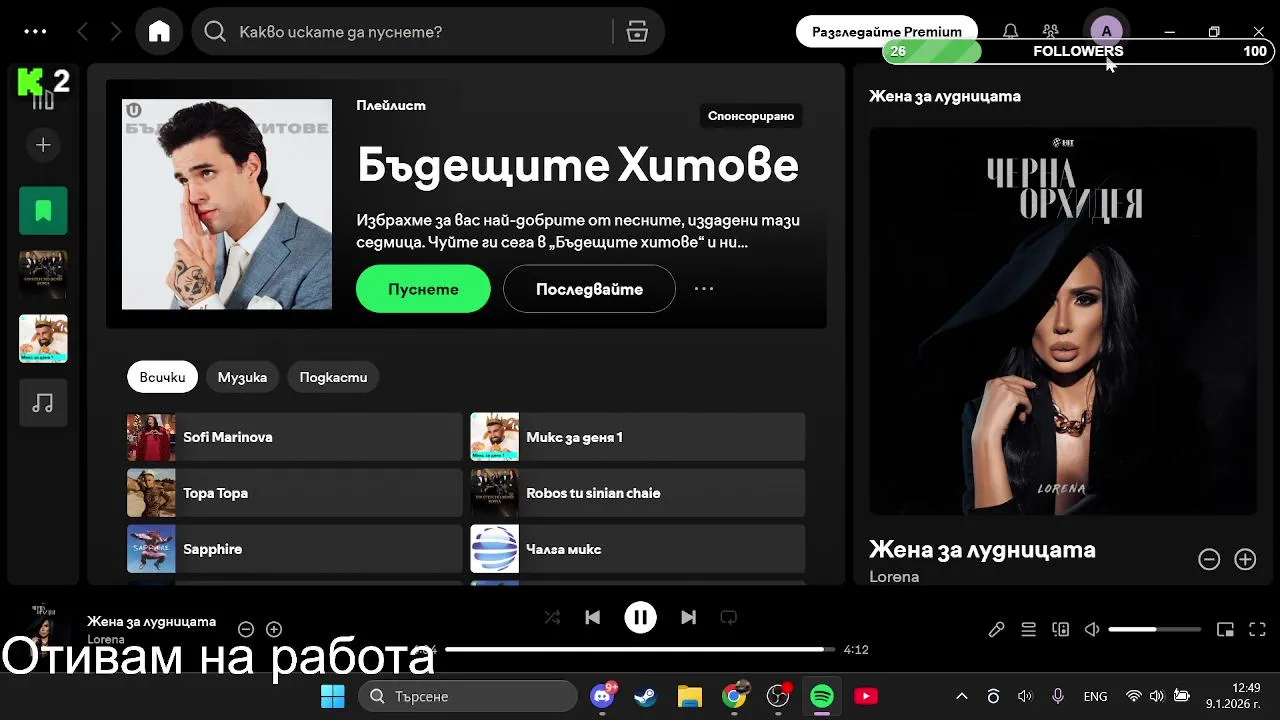Switch the ENG input language
Screen dimensions: 1280x720
(x=1095, y=696)
